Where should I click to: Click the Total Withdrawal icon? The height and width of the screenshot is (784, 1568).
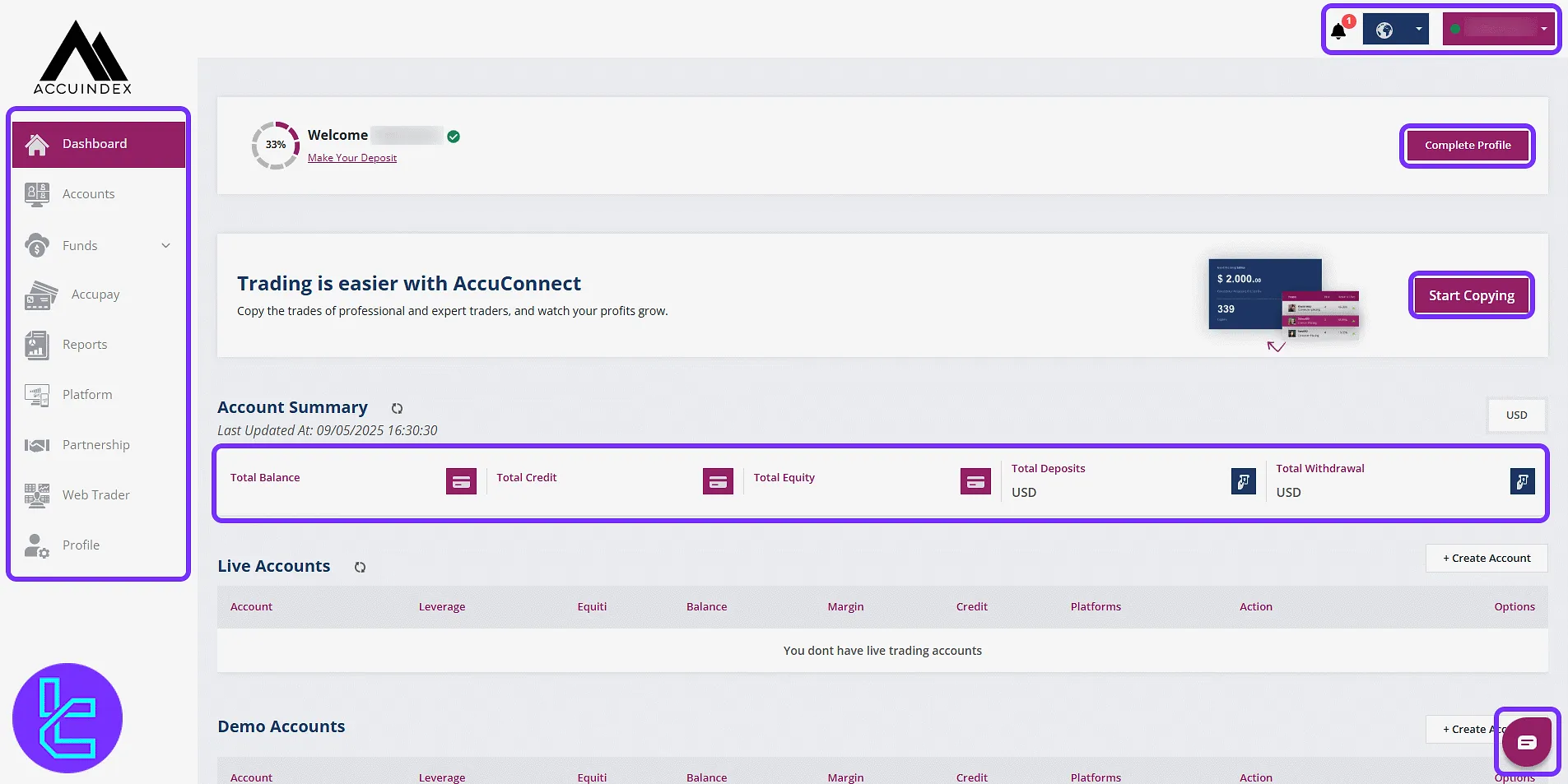point(1522,481)
